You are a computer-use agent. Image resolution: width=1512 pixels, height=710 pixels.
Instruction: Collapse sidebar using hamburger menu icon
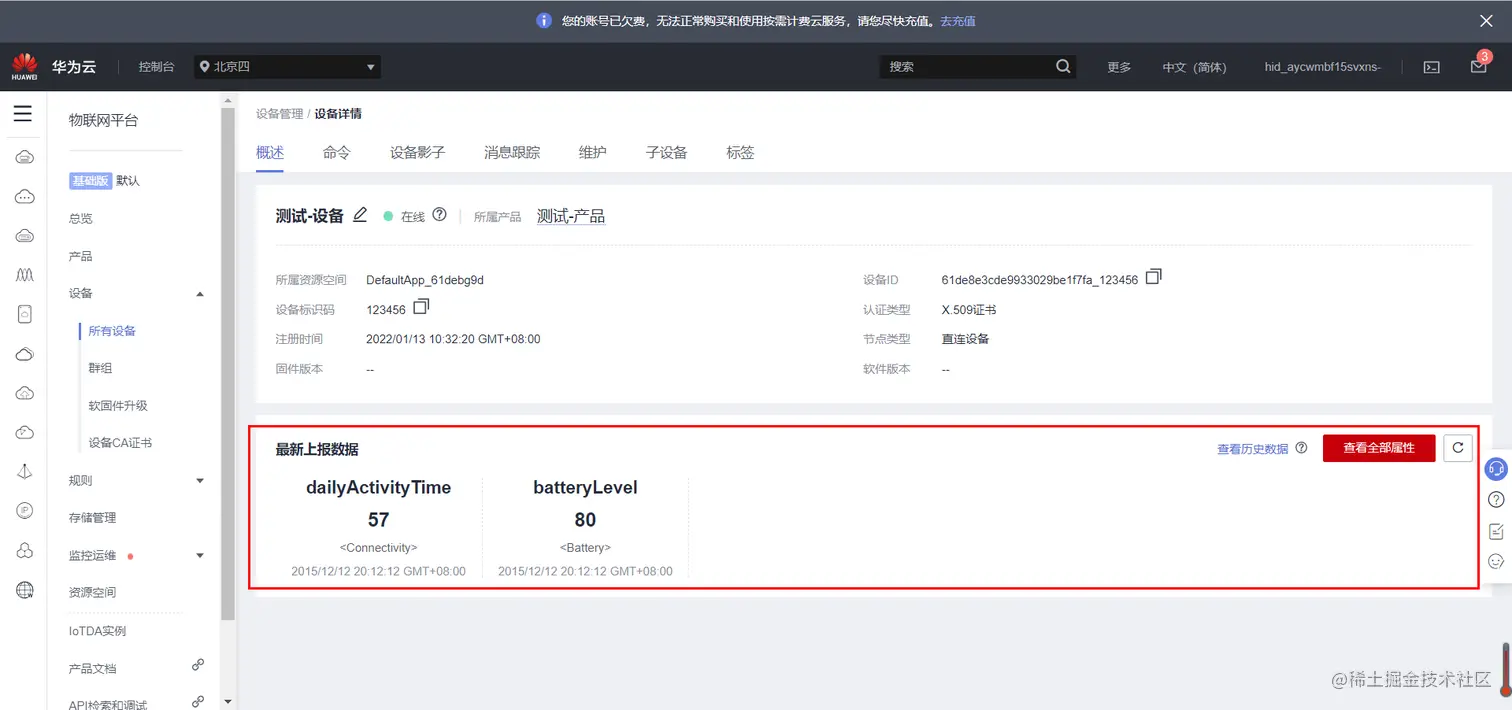click(23, 113)
